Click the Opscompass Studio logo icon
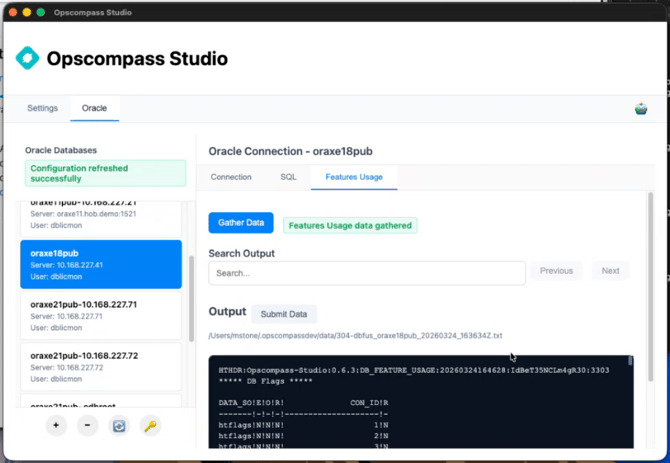The height and width of the screenshot is (463, 670). coord(28,59)
